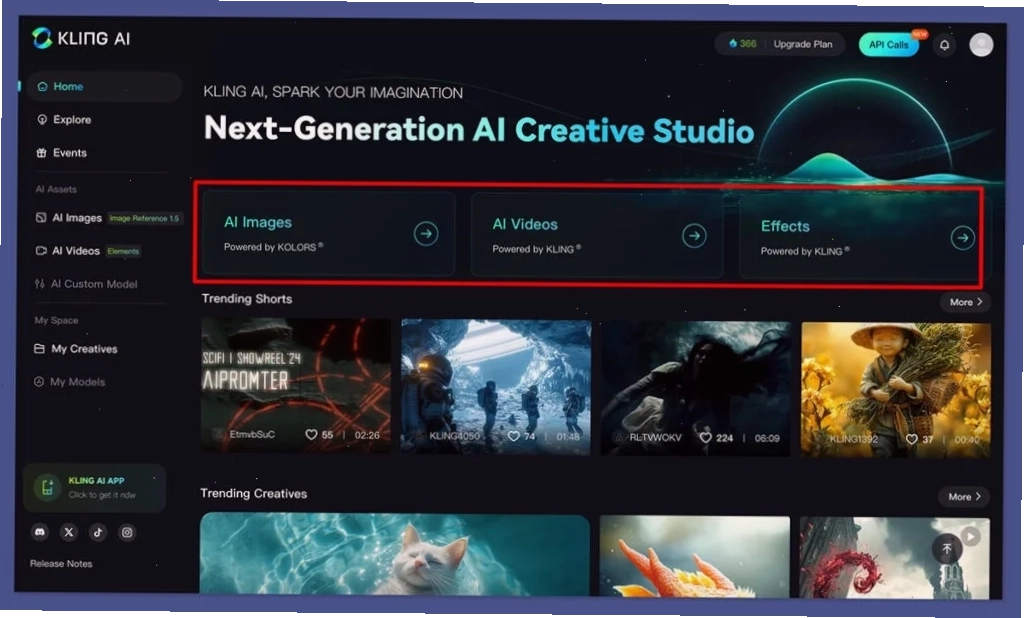1024x618 pixels.
Task: Open AI Custom Model in sidebar
Action: 86,284
